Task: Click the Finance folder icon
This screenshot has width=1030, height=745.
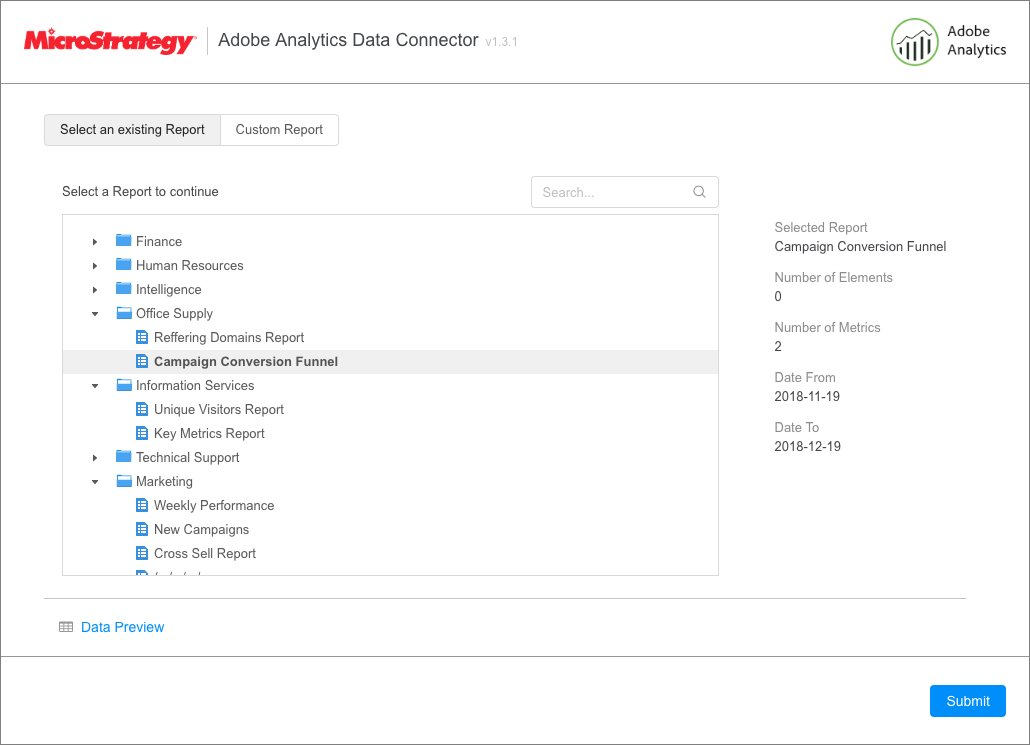Action: 124,241
